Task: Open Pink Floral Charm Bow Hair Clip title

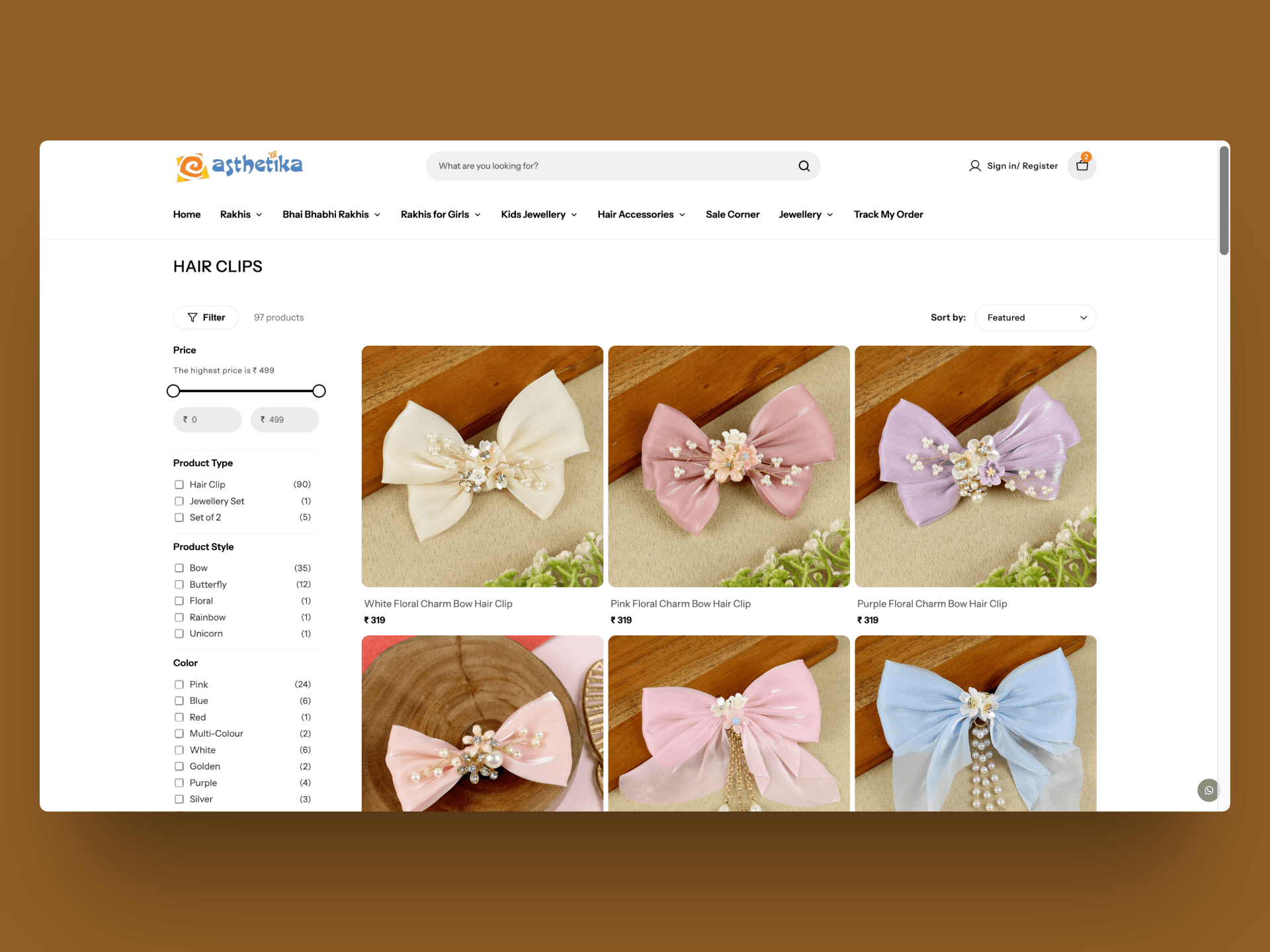Action: pos(680,604)
